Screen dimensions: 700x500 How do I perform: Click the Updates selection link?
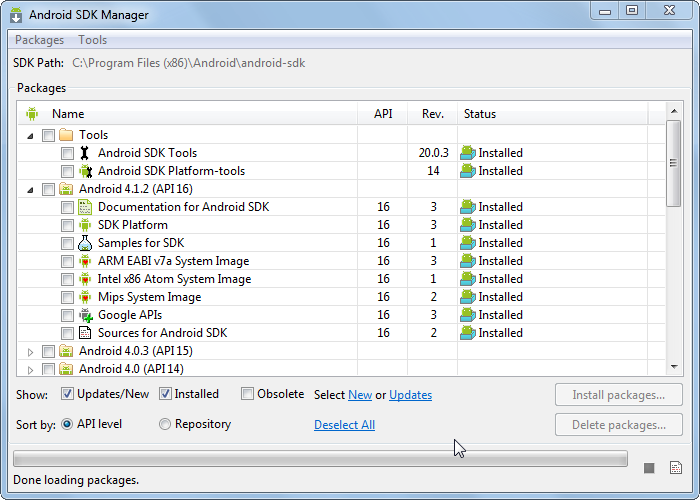410,395
